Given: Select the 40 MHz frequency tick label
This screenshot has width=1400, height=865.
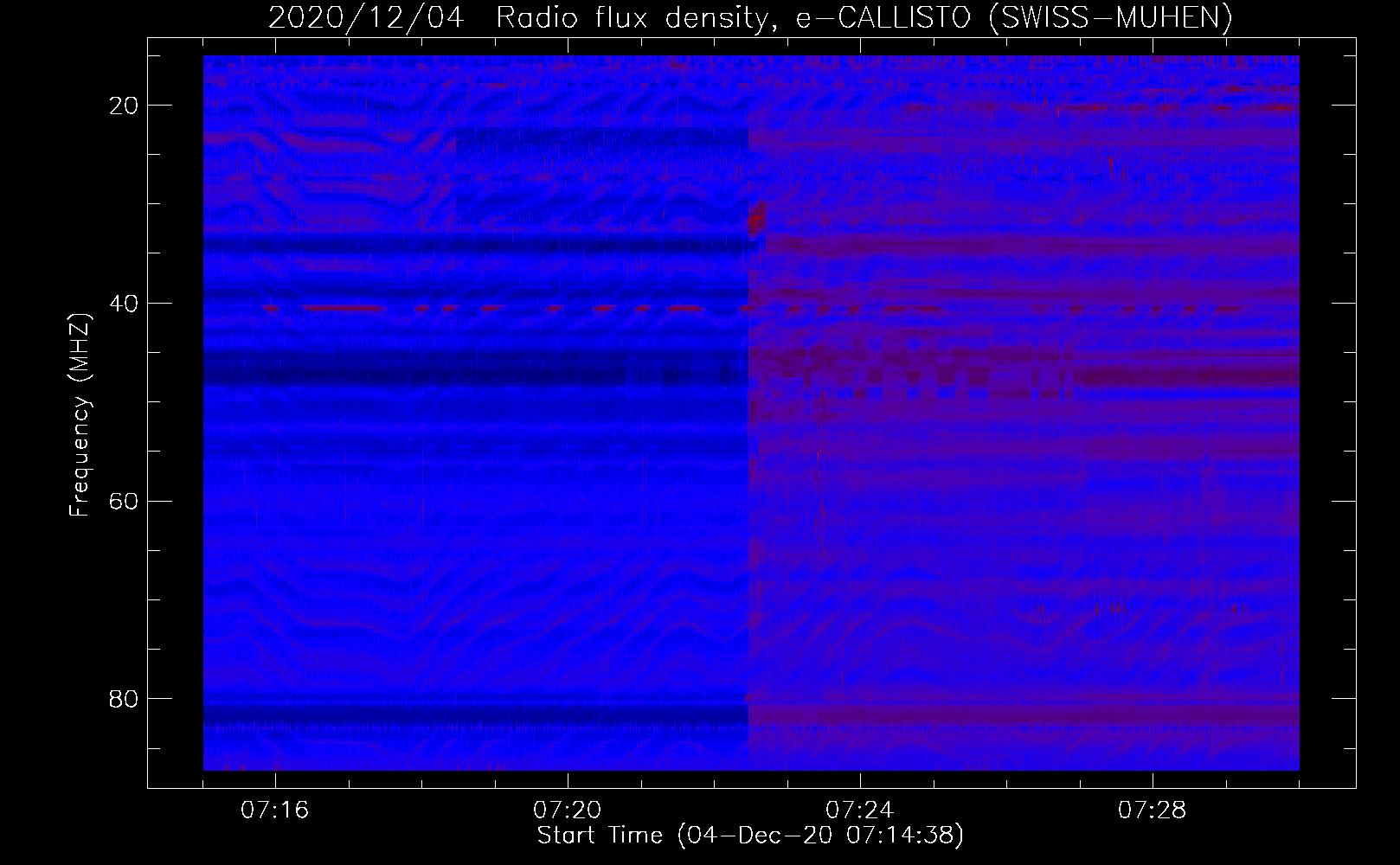Looking at the screenshot, I should pos(124,304).
